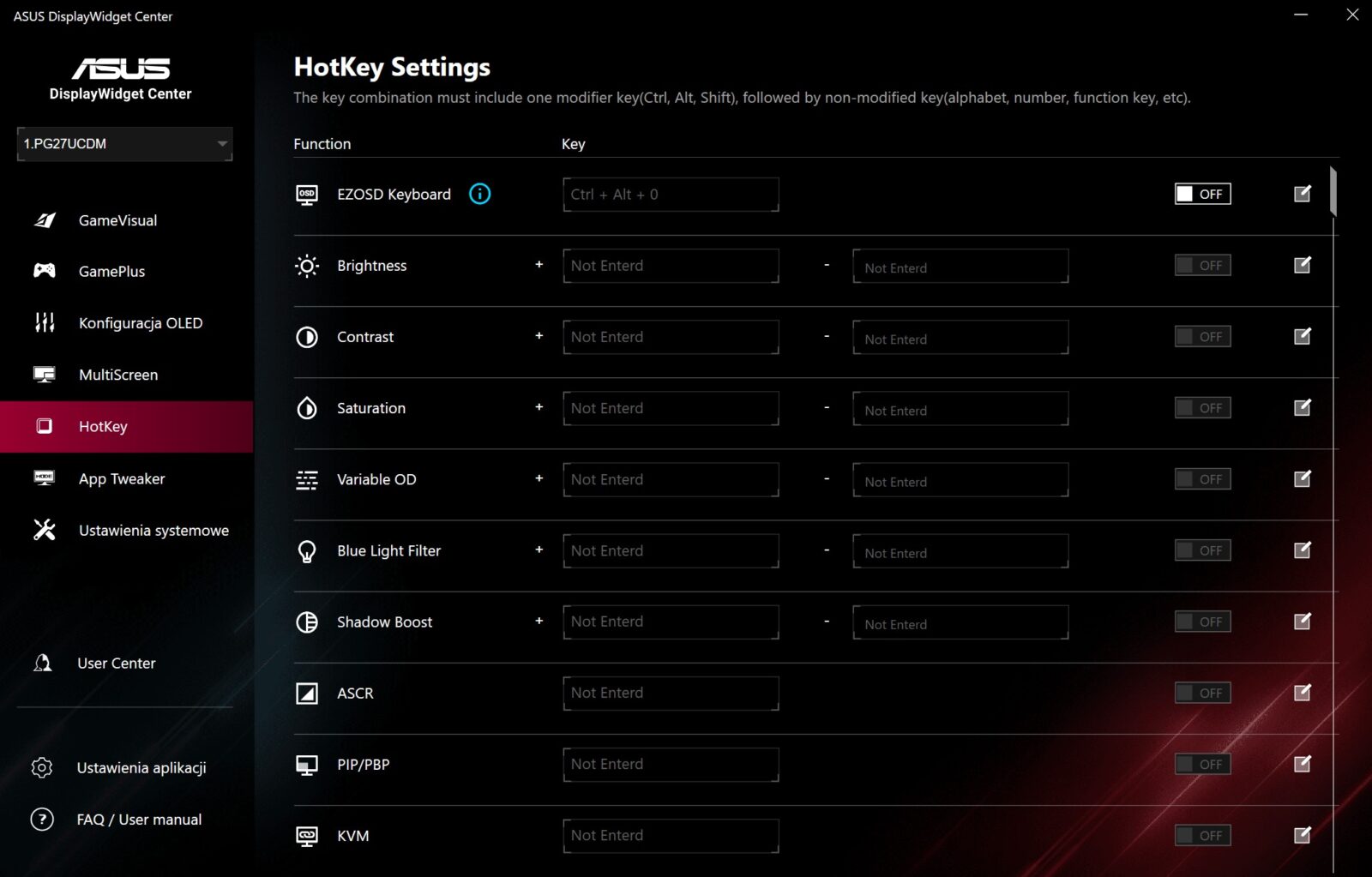Open Konfiguracja OLED menu section
1372x877 pixels.
click(141, 323)
